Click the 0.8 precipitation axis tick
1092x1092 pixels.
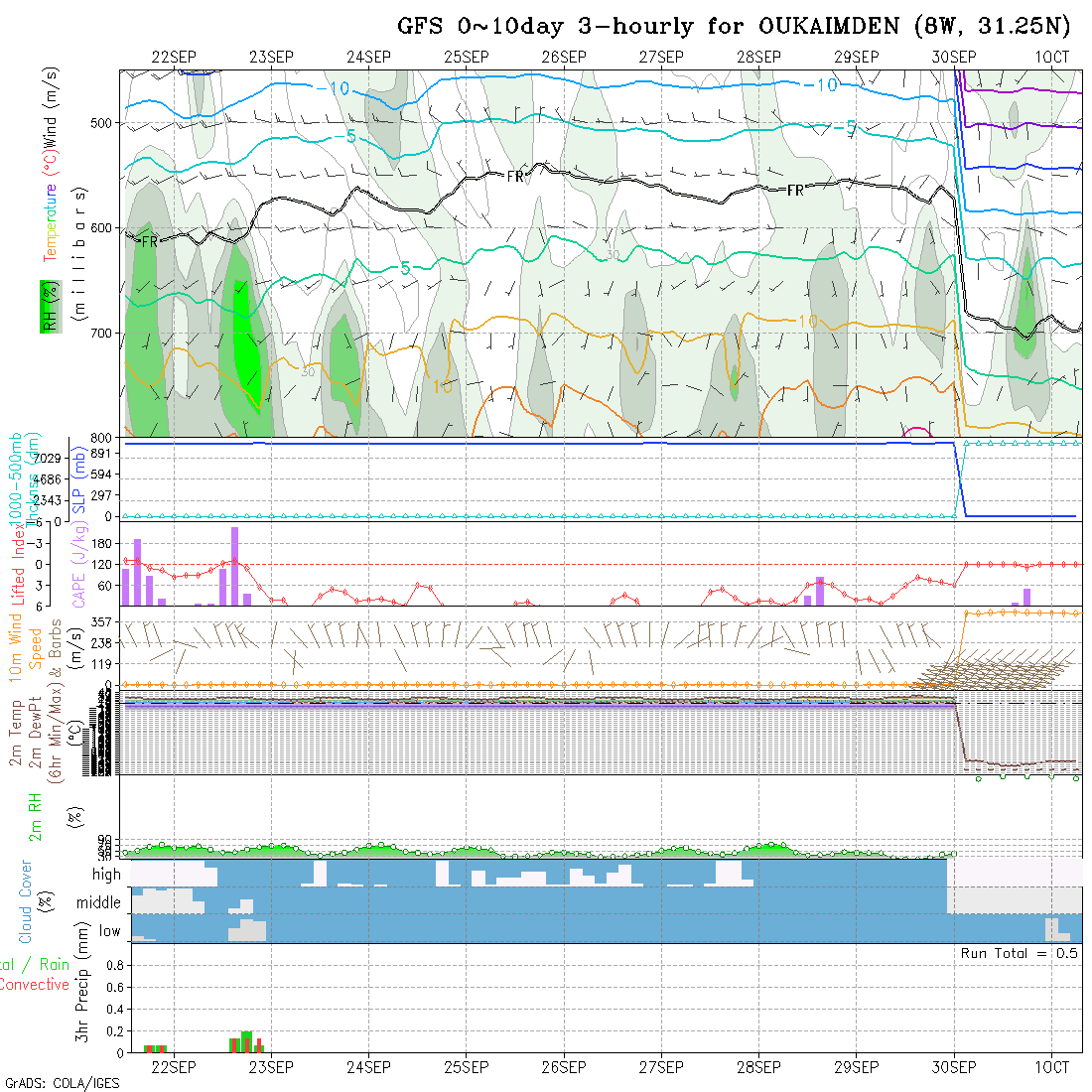tap(112, 964)
